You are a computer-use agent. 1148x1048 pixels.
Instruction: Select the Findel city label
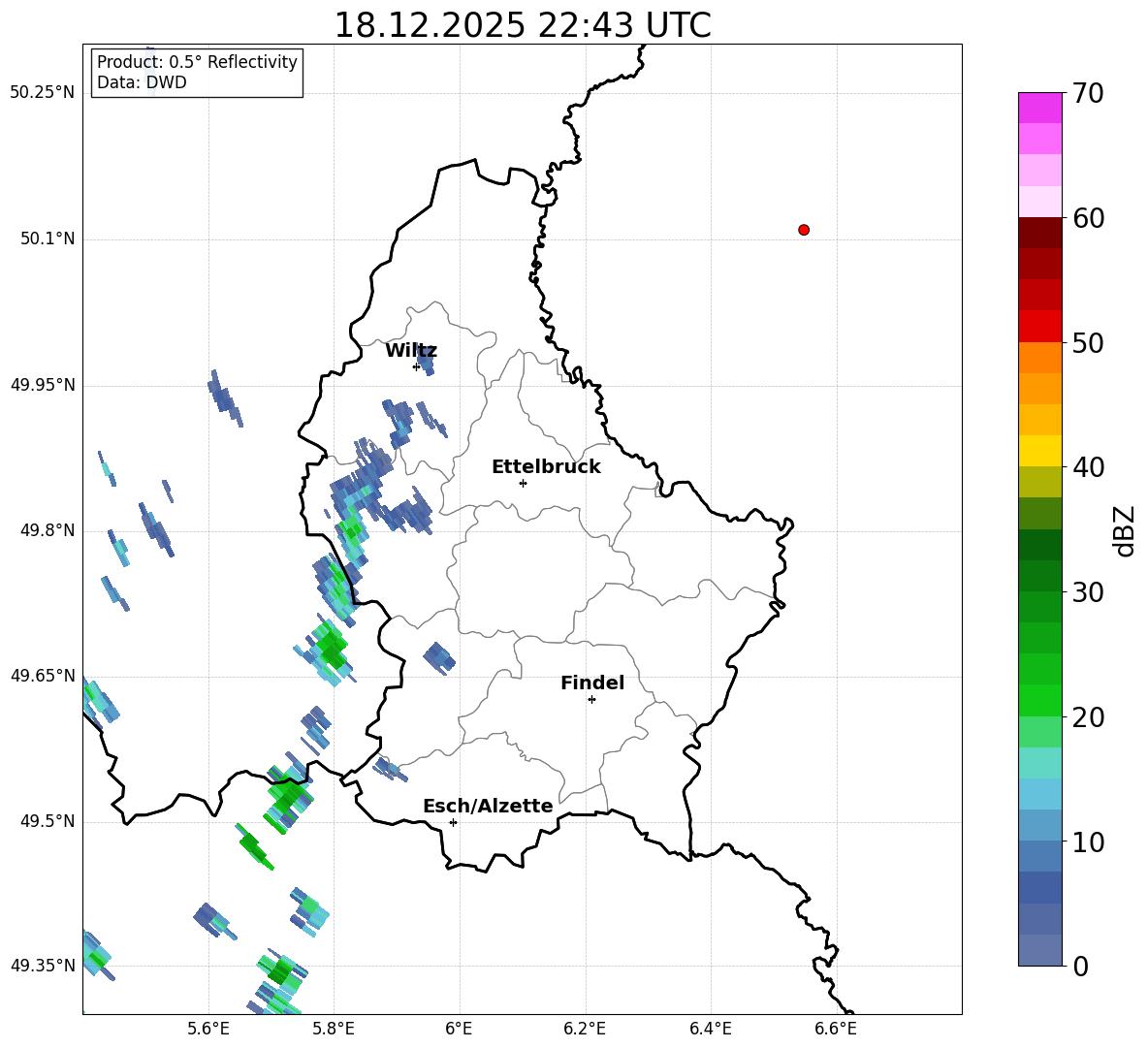click(592, 683)
